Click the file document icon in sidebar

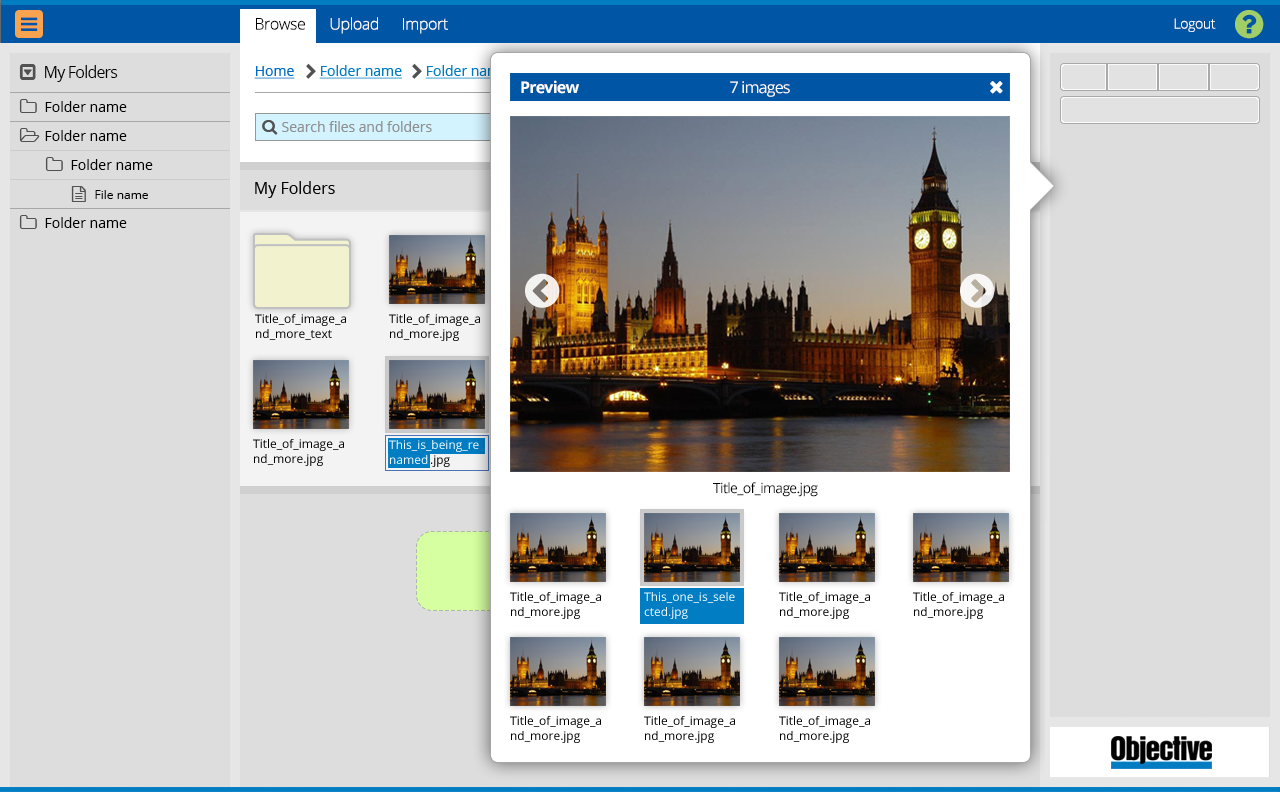(x=79, y=194)
